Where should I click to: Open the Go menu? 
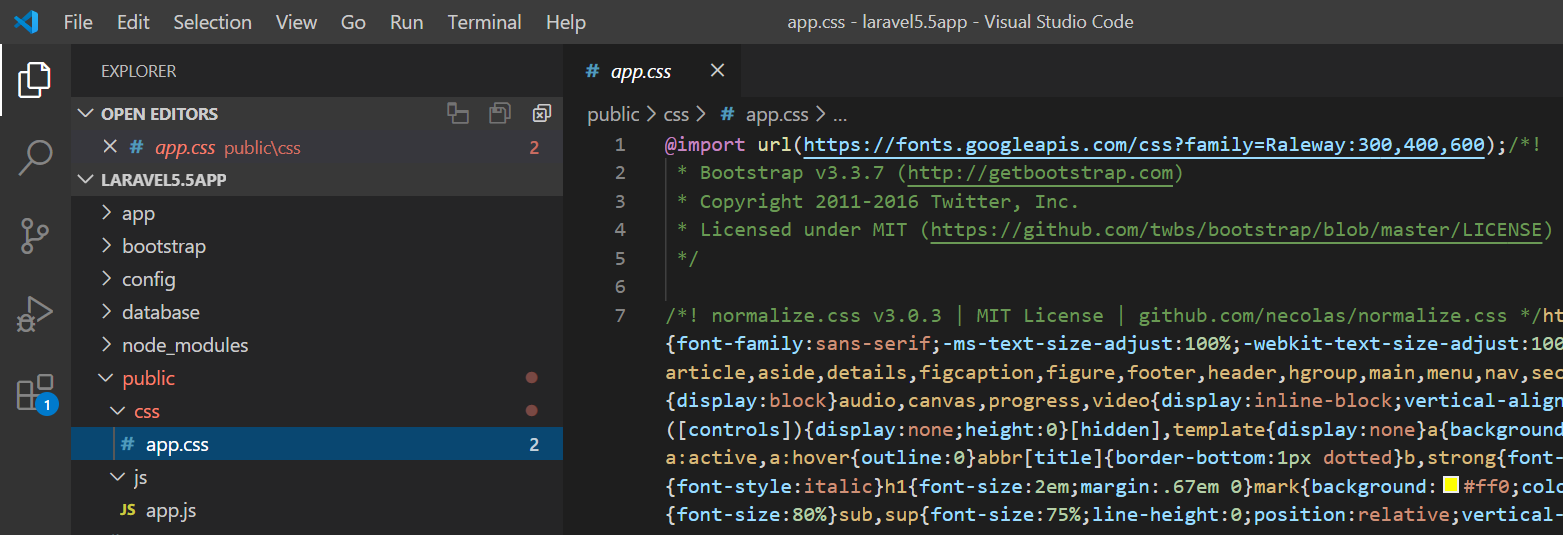353,22
